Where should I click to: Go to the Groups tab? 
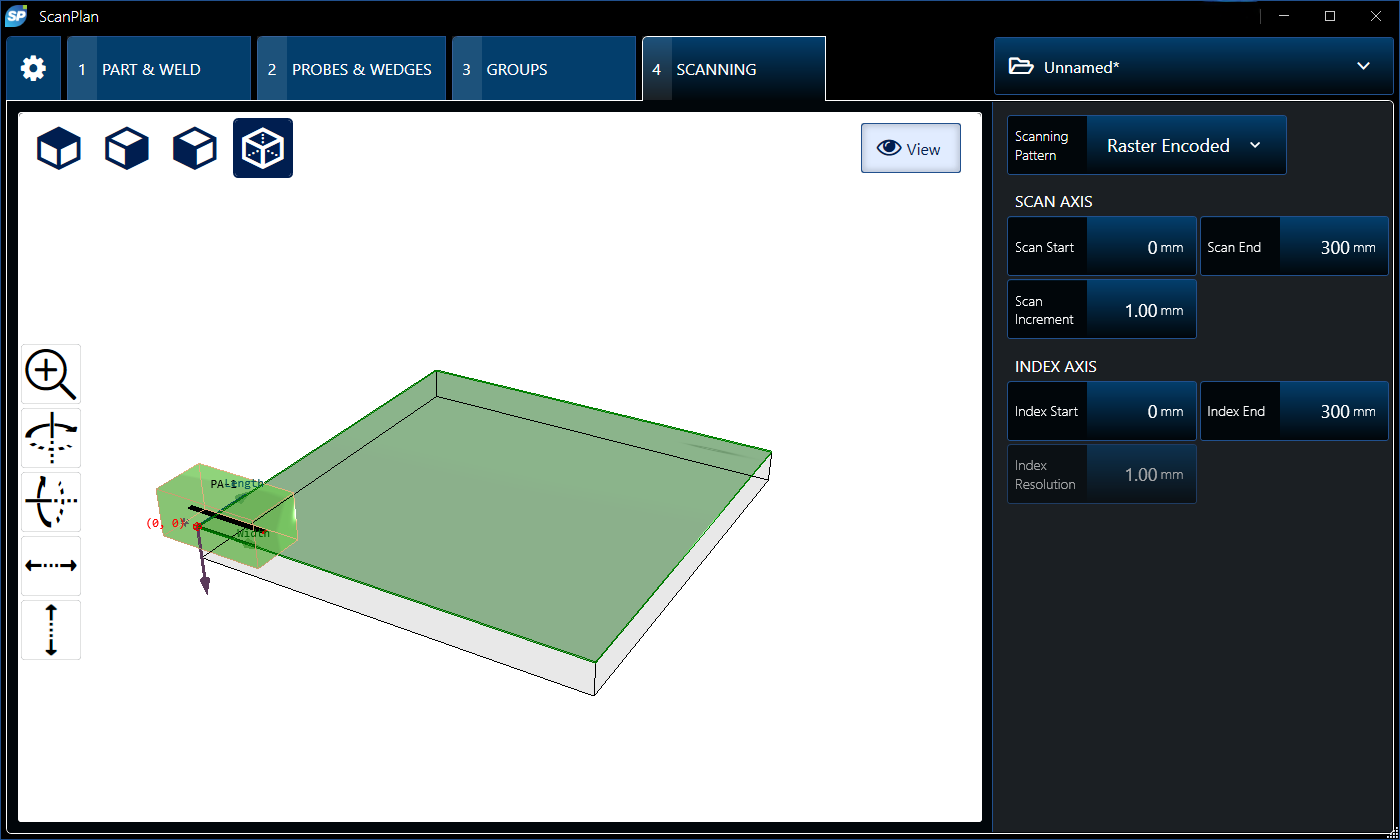click(x=543, y=70)
